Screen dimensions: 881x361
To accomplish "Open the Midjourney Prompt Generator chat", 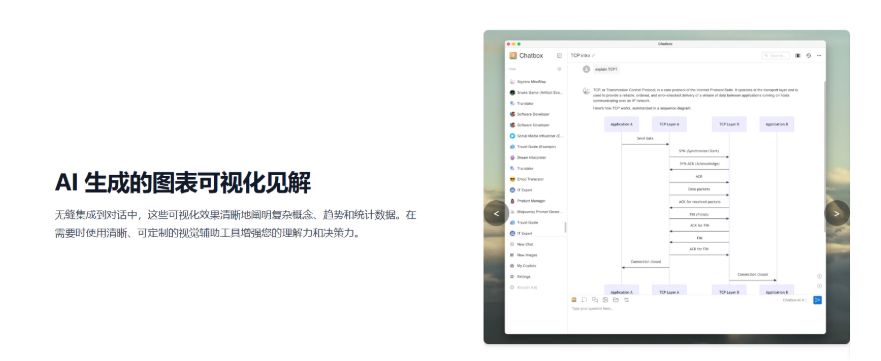I will [x=537, y=212].
